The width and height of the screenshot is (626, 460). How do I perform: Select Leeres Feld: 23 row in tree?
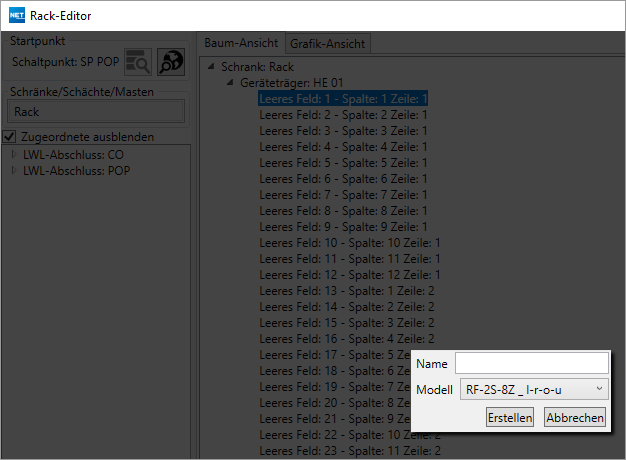click(x=350, y=450)
